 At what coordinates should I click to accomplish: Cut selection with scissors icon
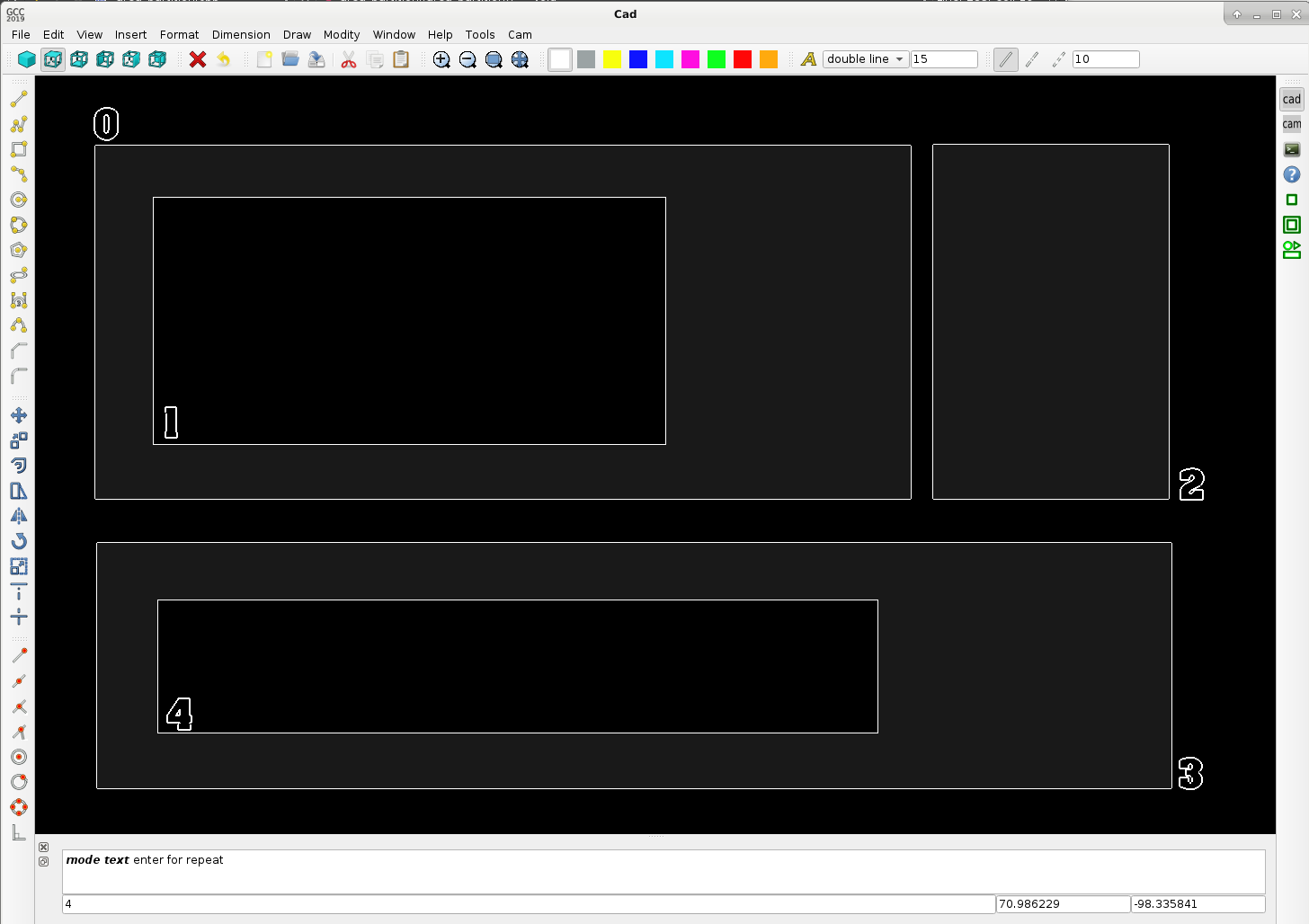tap(349, 59)
